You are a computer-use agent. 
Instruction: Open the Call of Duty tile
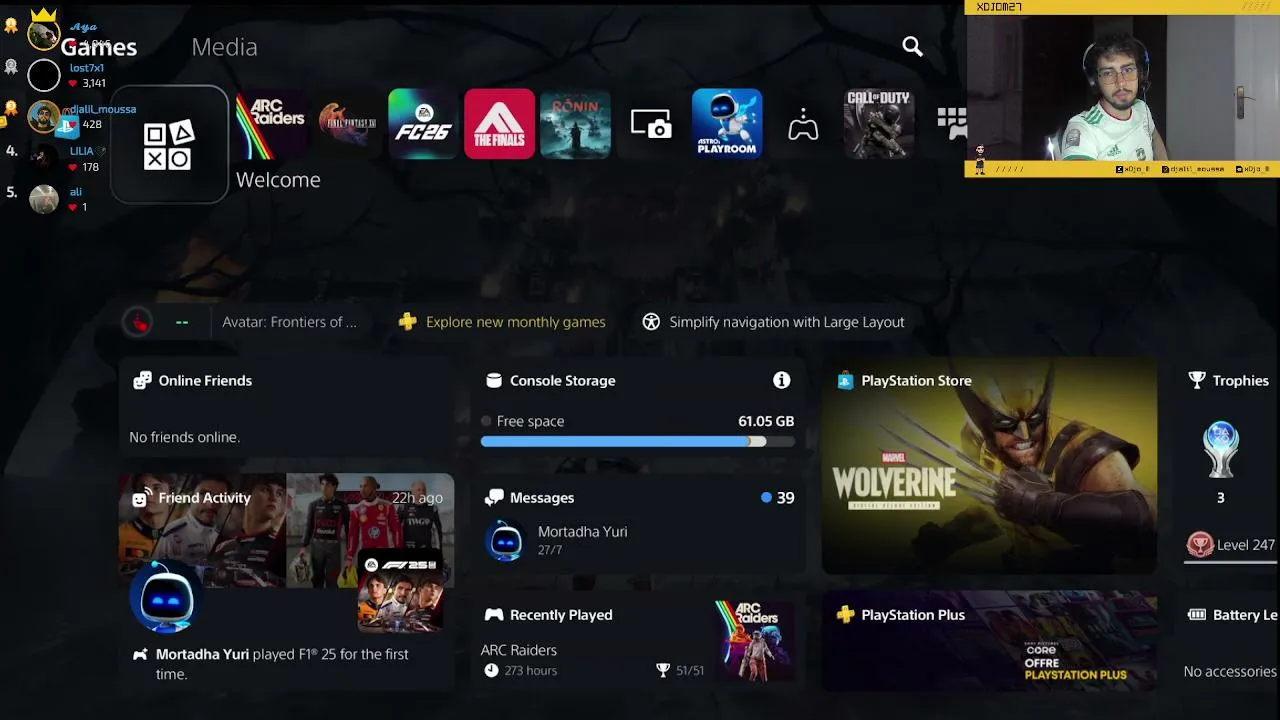tap(879, 124)
